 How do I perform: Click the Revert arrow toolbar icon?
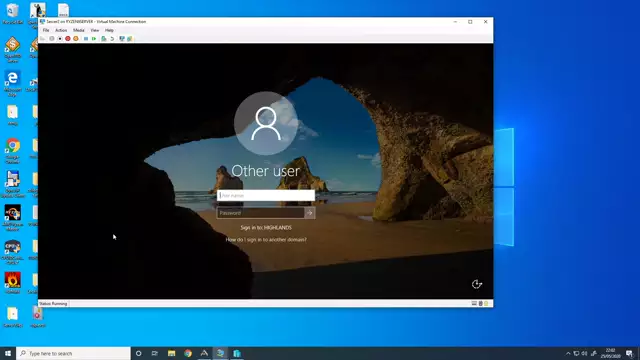tap(112, 39)
